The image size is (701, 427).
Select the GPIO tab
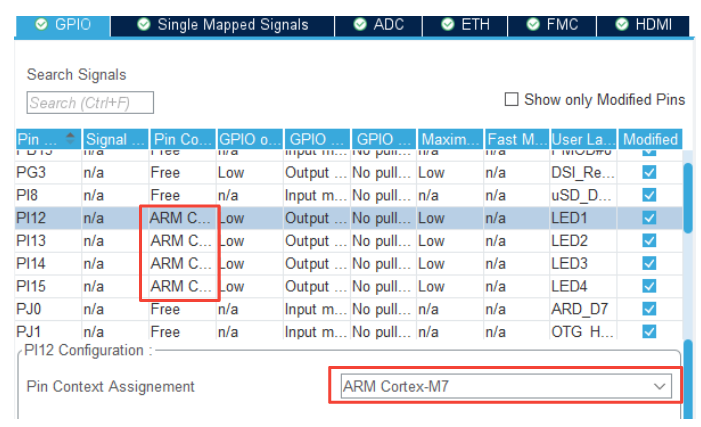click(x=62, y=24)
